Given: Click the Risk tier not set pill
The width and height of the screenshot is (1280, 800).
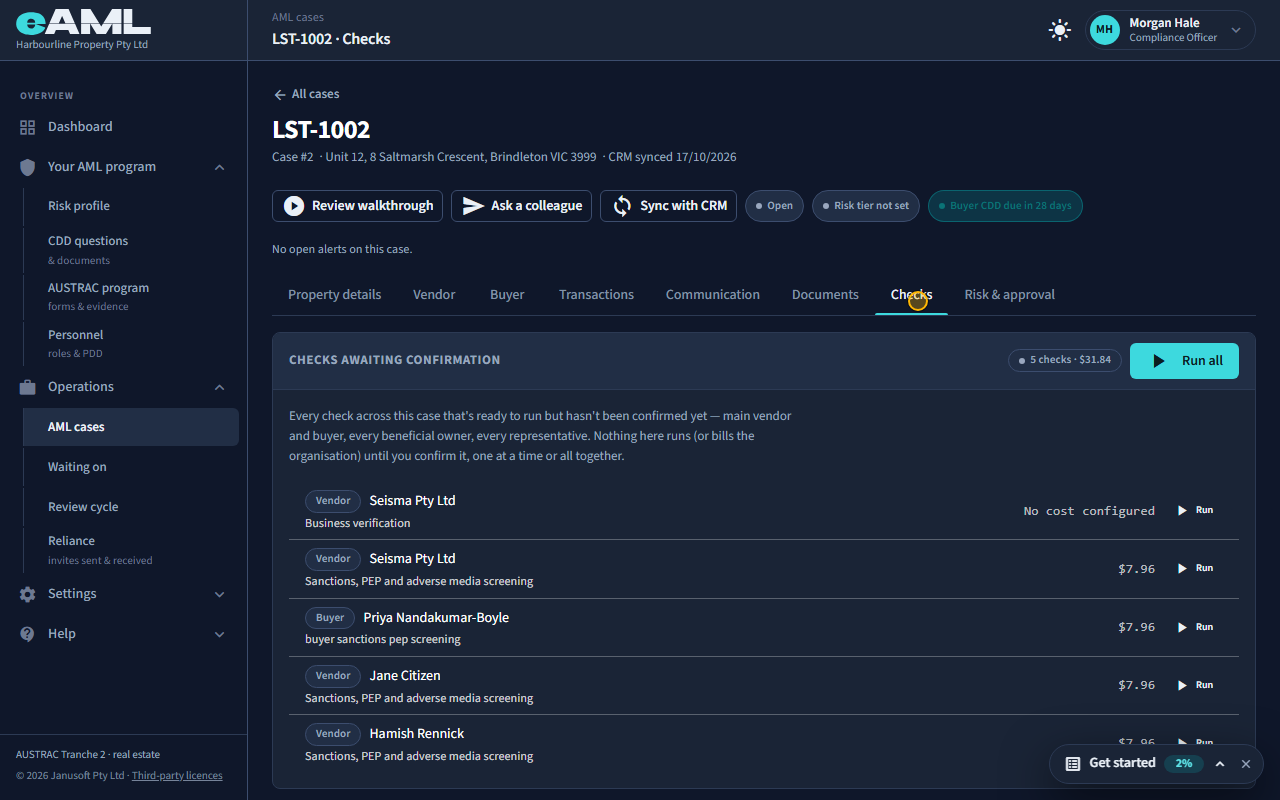Looking at the screenshot, I should [866, 206].
